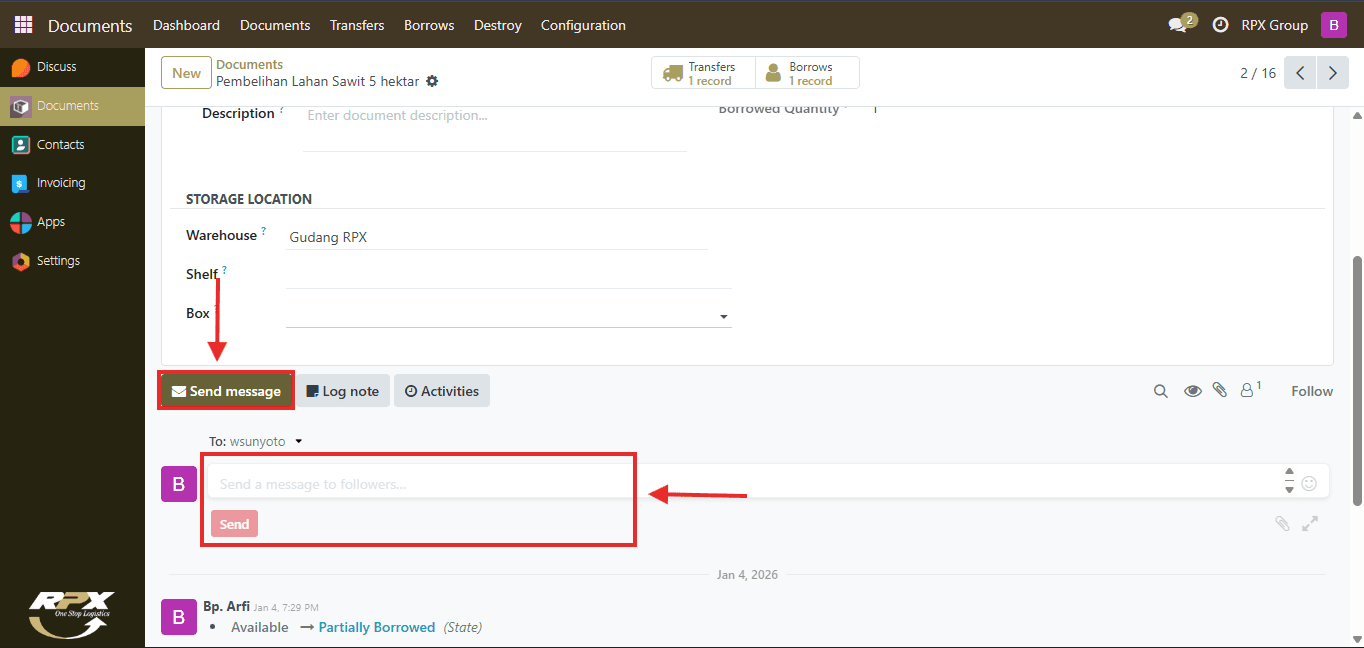Click the Send message button
Viewport: 1364px width, 648px height.
(226, 391)
